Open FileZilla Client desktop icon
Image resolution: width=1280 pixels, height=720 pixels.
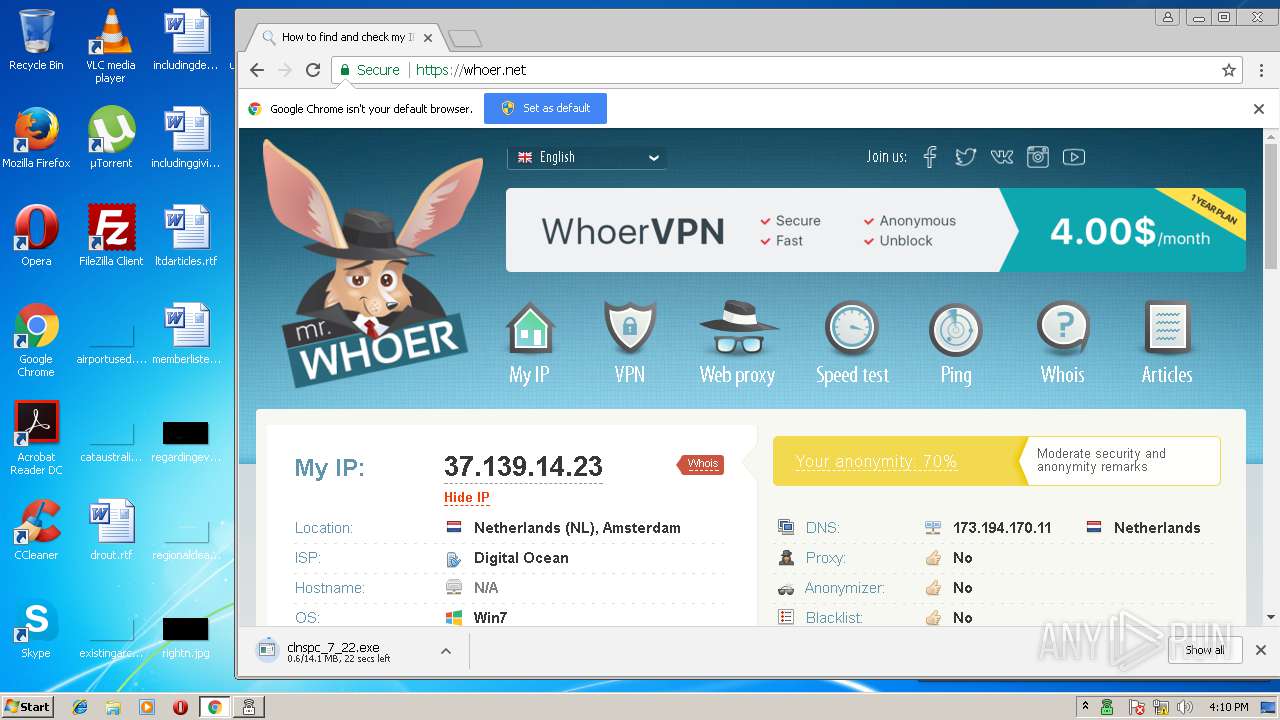111,236
